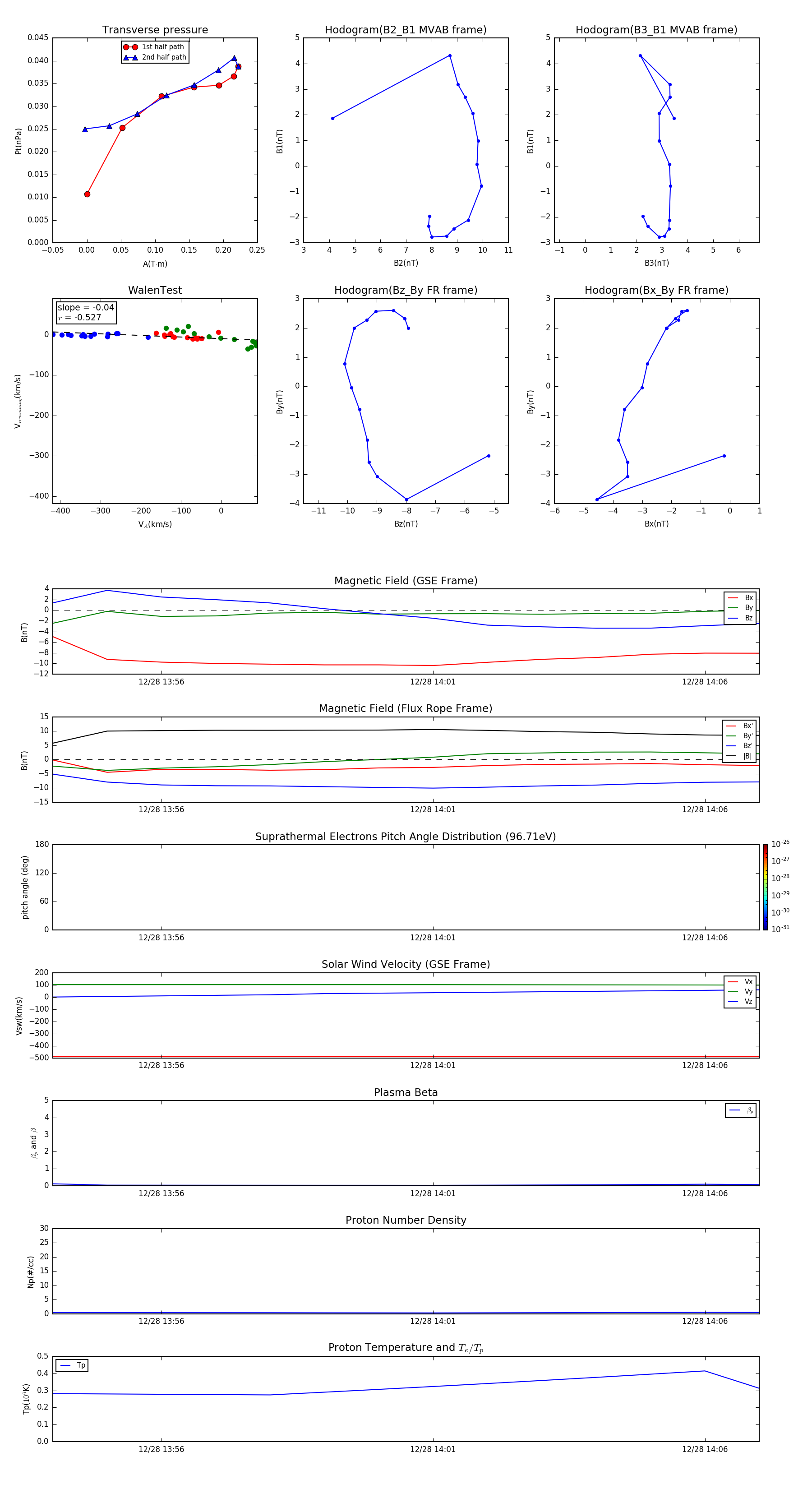The height and width of the screenshot is (1489, 812).
Task: Select the "1st half path" legend entry
Action: click(x=154, y=47)
